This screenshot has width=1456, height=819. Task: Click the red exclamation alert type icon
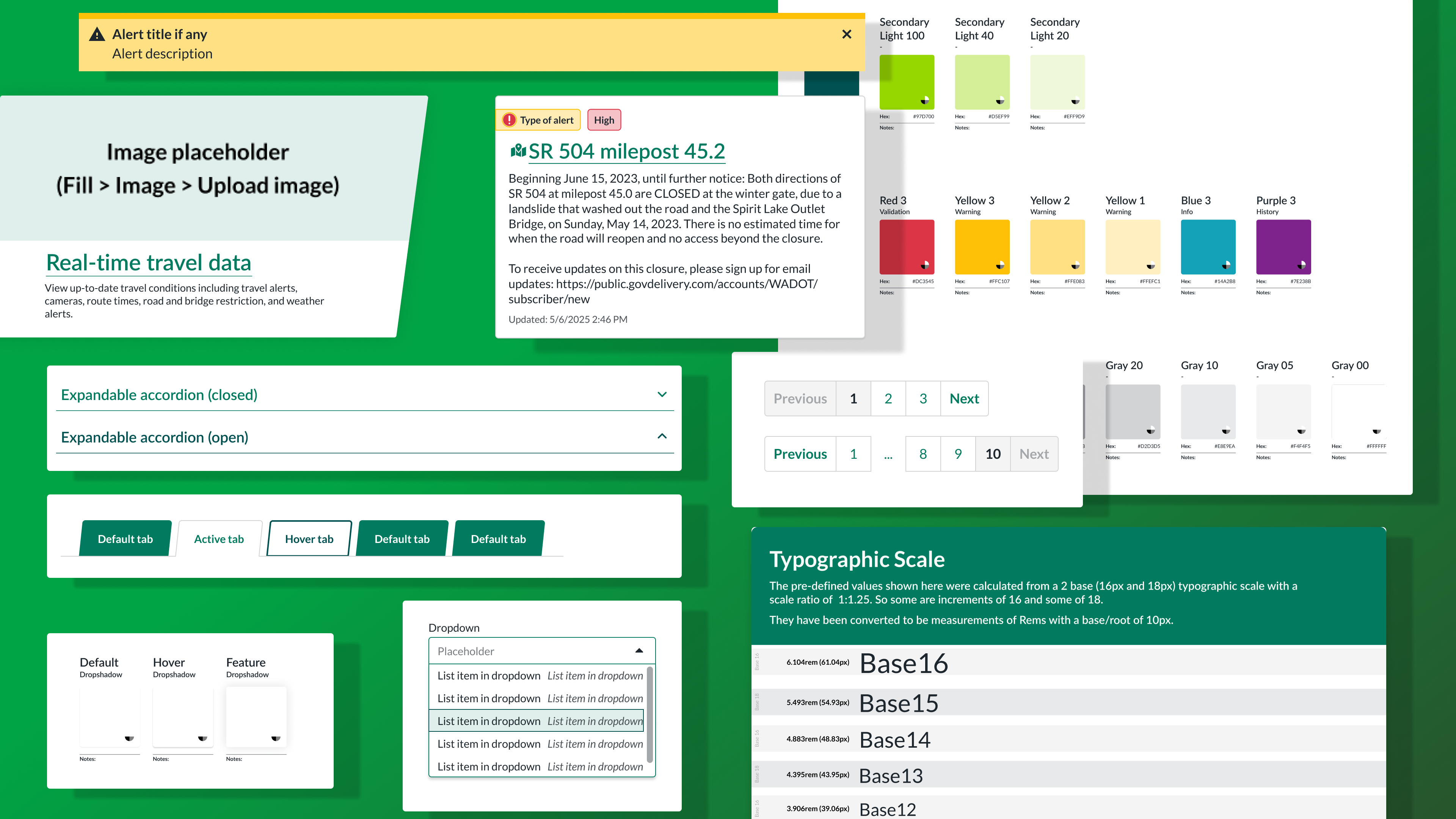coord(509,120)
